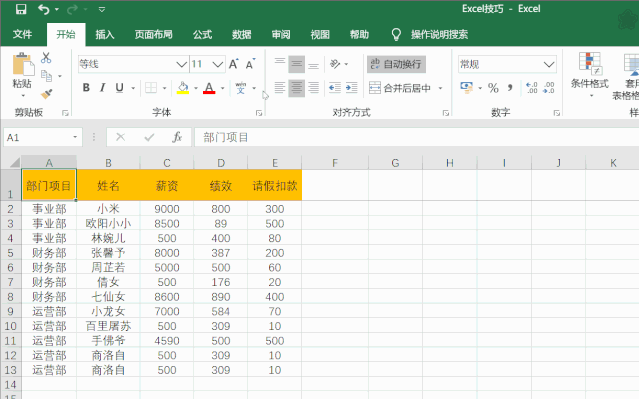Go to the 审阅 tab
This screenshot has width=639, height=399.
tap(281, 35)
